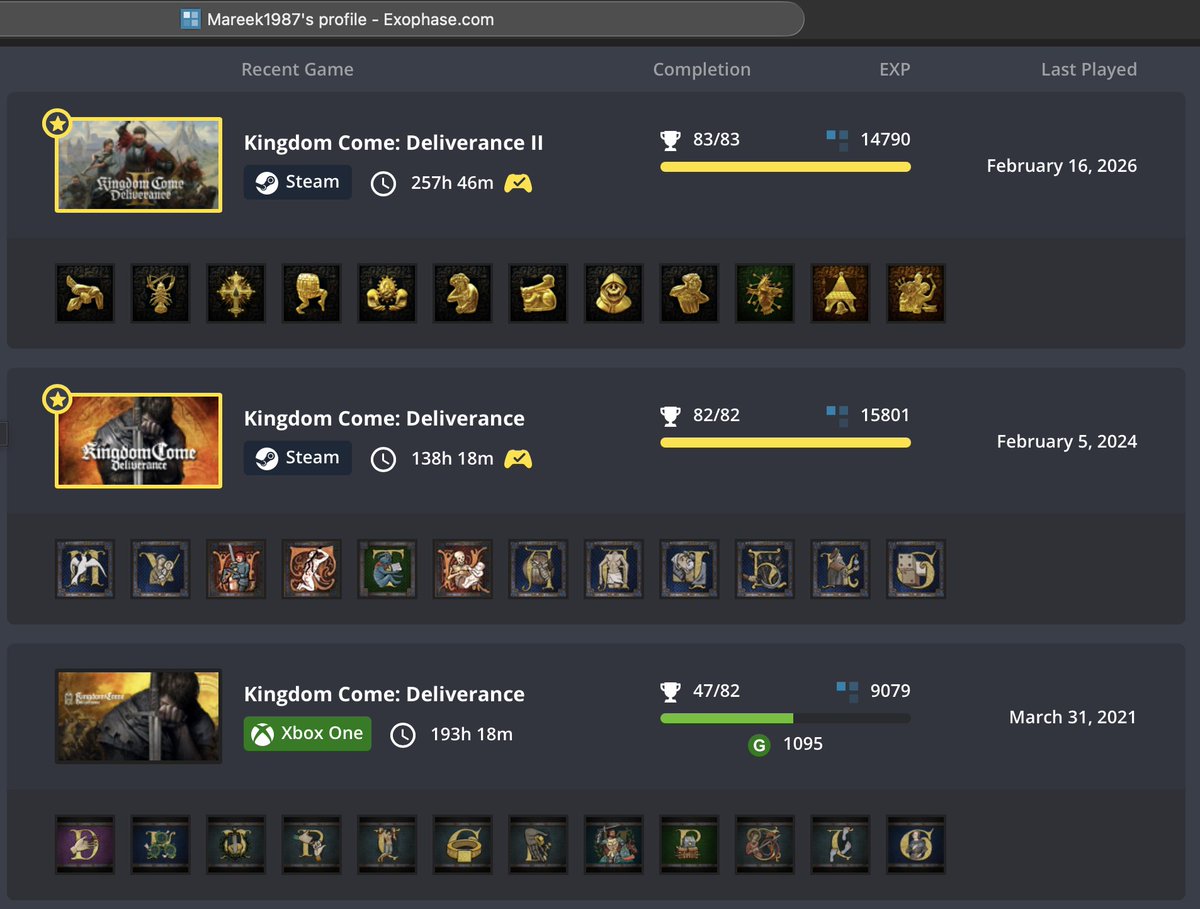Click the yellow progress bar under 82/82
Image resolution: width=1200 pixels, height=909 pixels.
point(786,442)
